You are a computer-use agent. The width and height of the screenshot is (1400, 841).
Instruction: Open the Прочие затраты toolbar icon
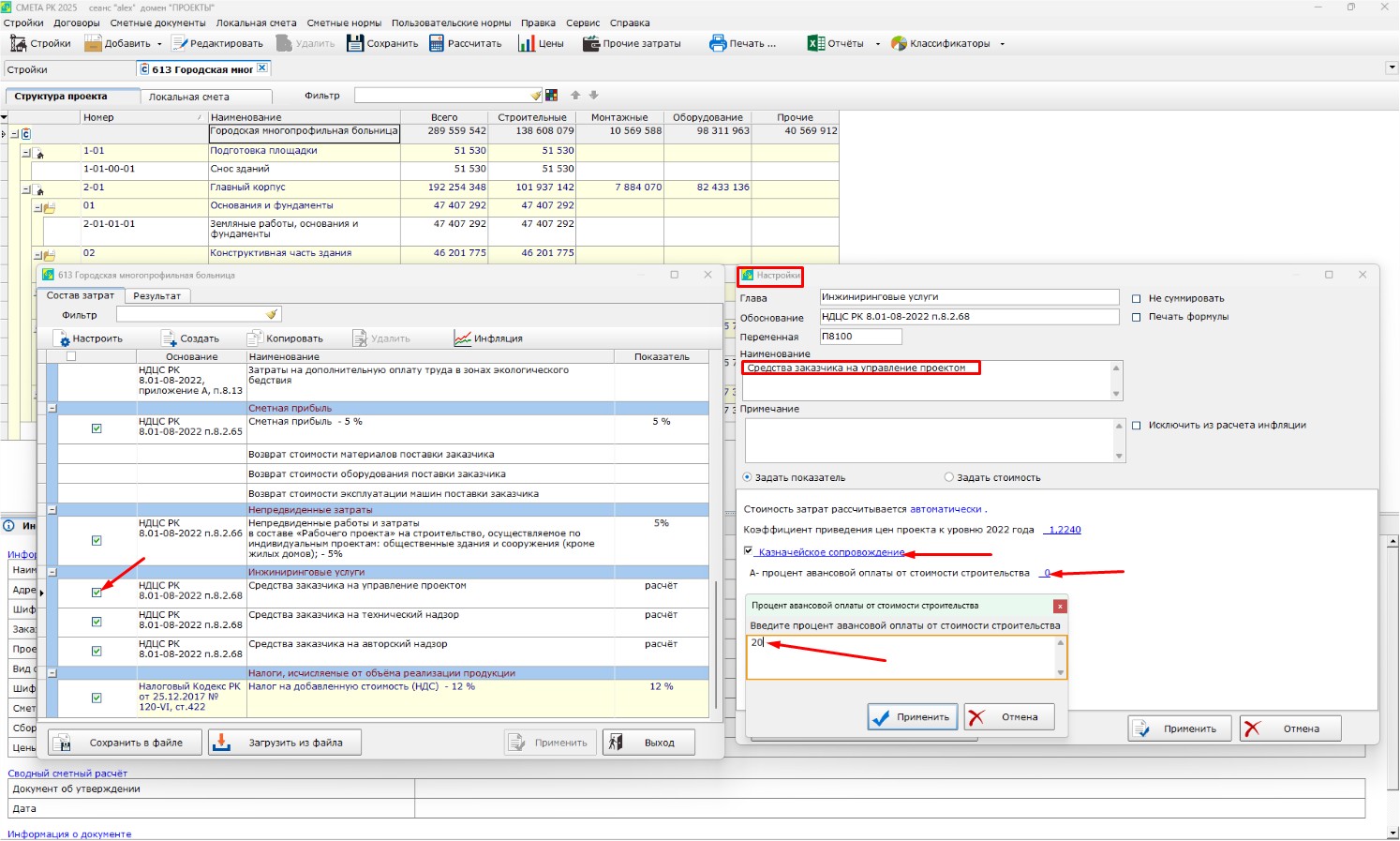[x=591, y=43]
